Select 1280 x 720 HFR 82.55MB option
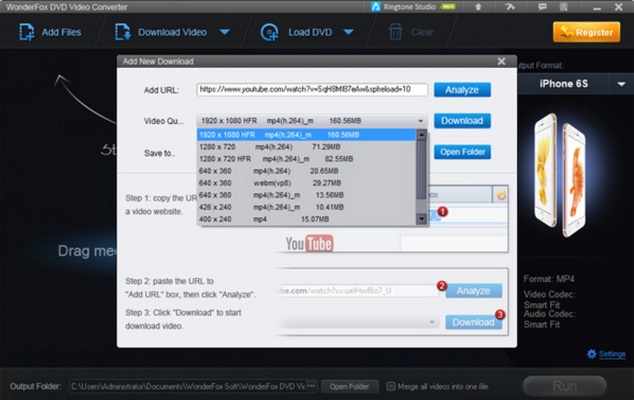Screen dimensions: 634x400 pyautogui.click(x=306, y=159)
